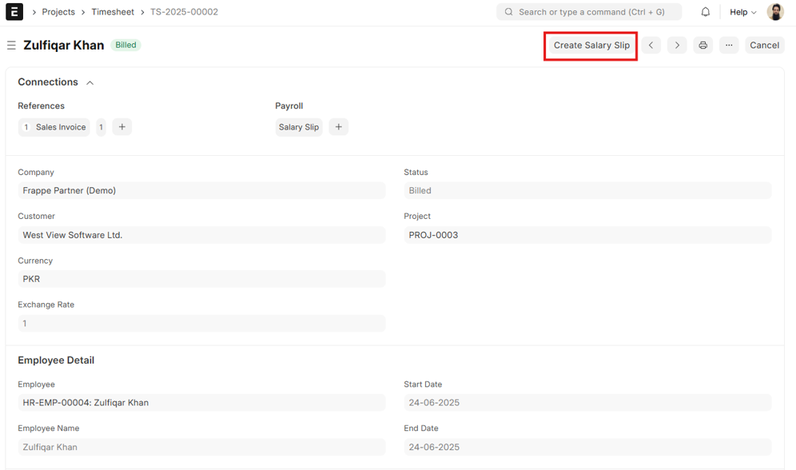Open the notifications bell icon

pyautogui.click(x=705, y=12)
